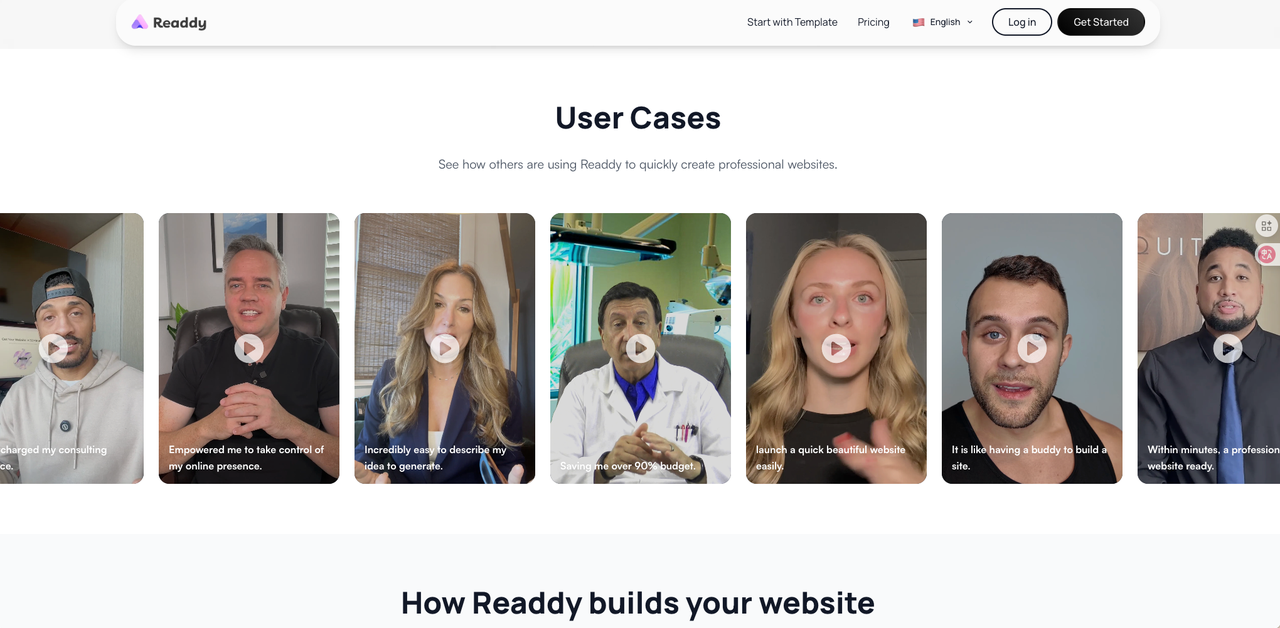Viewport: 1280px width, 628px height.
Task: Click the grid/QR extension icon at right edge
Action: click(1267, 226)
